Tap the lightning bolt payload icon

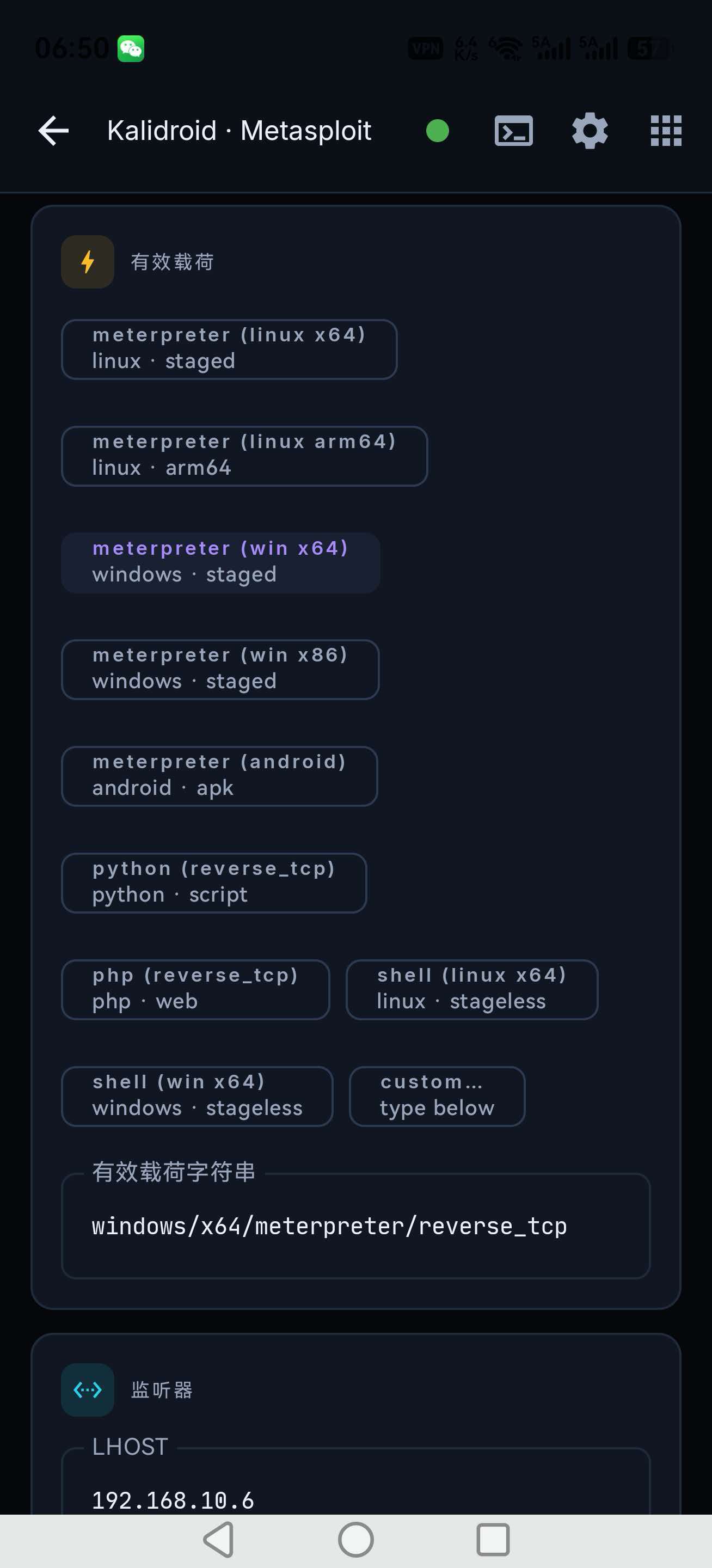88,262
